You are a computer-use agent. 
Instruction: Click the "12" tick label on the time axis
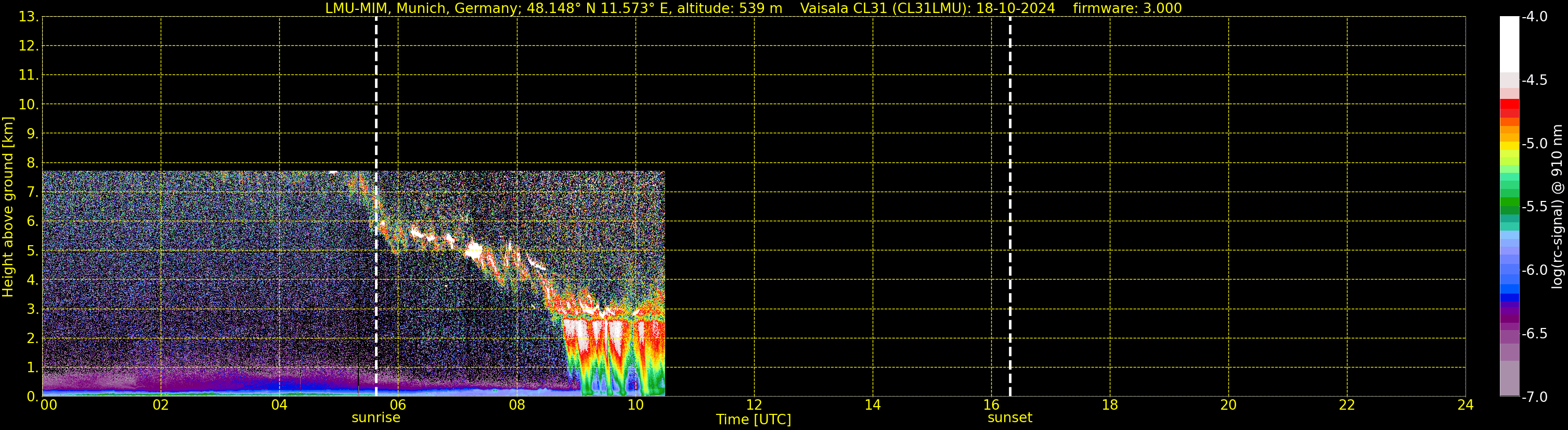pos(754,405)
